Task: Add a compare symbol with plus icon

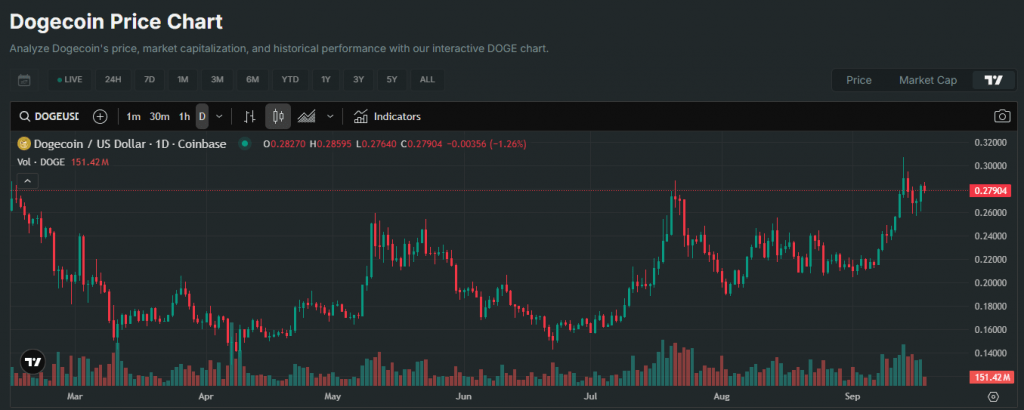Action: 100,116
